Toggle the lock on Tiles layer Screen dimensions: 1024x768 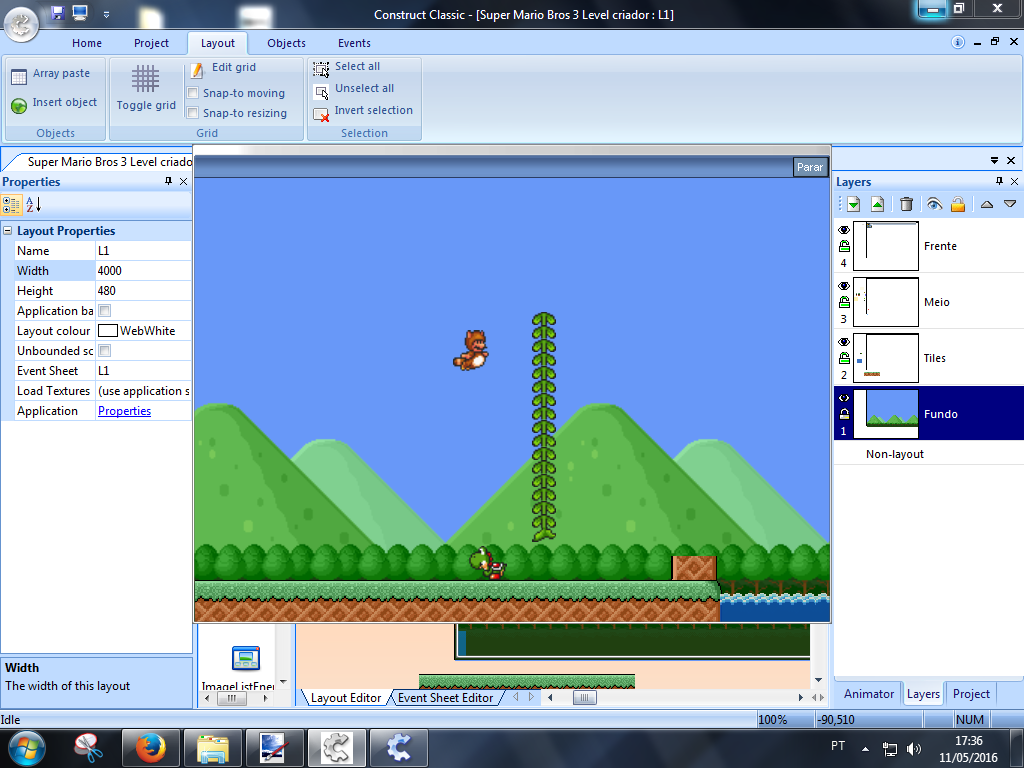[x=844, y=358]
